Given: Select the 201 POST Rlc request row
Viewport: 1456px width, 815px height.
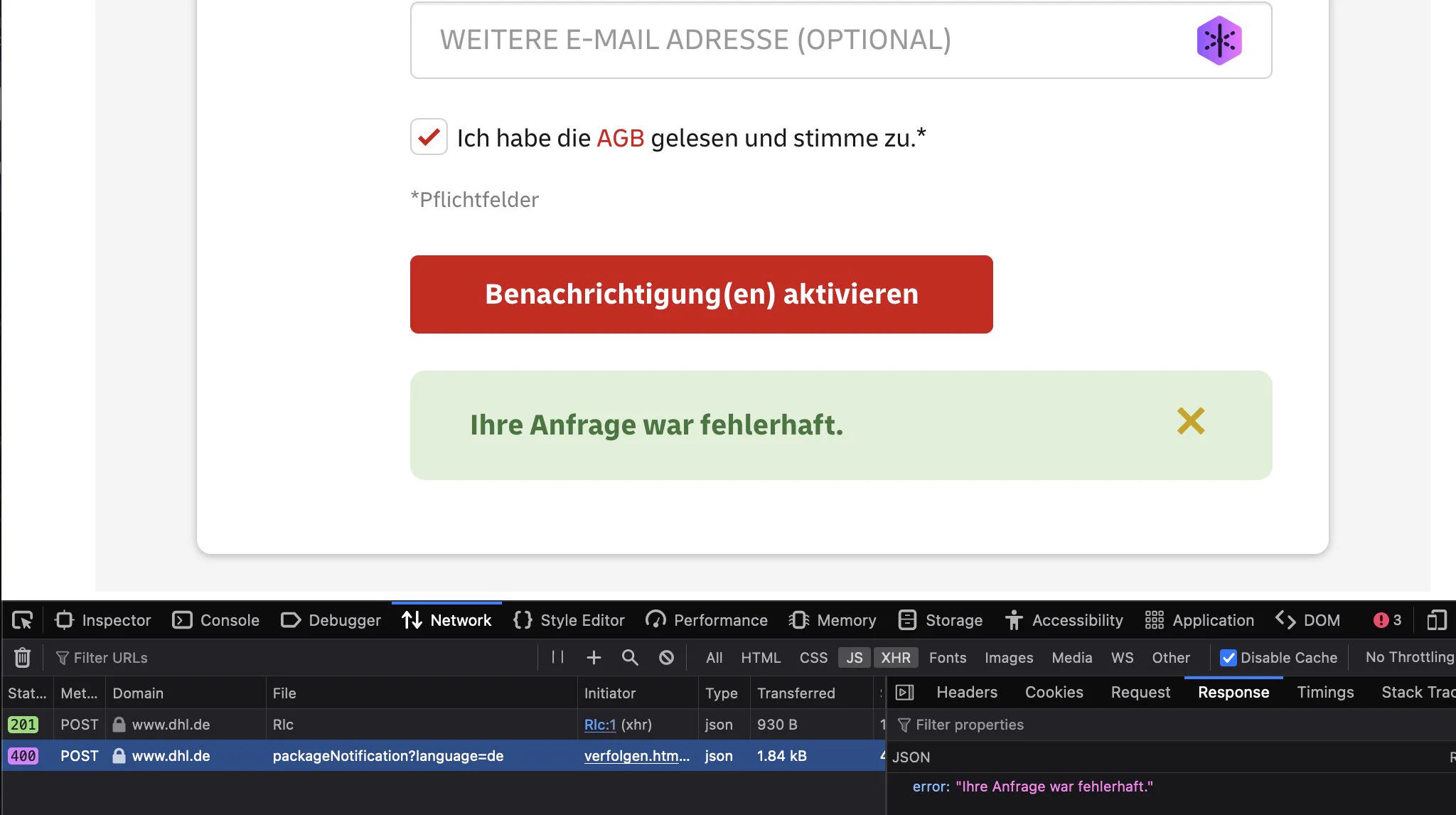Looking at the screenshot, I should 444,724.
